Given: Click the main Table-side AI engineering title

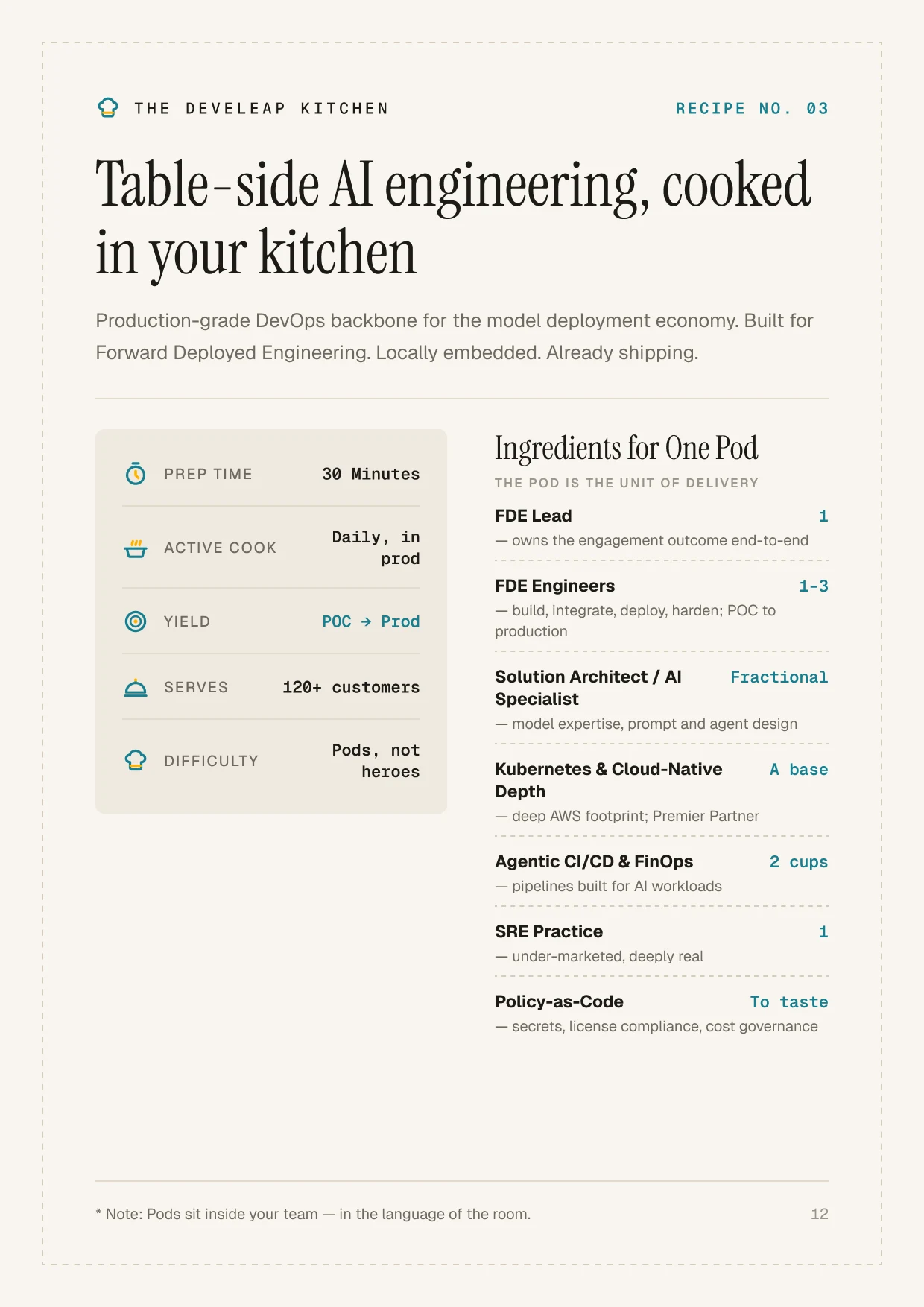Looking at the screenshot, I should click(453, 219).
